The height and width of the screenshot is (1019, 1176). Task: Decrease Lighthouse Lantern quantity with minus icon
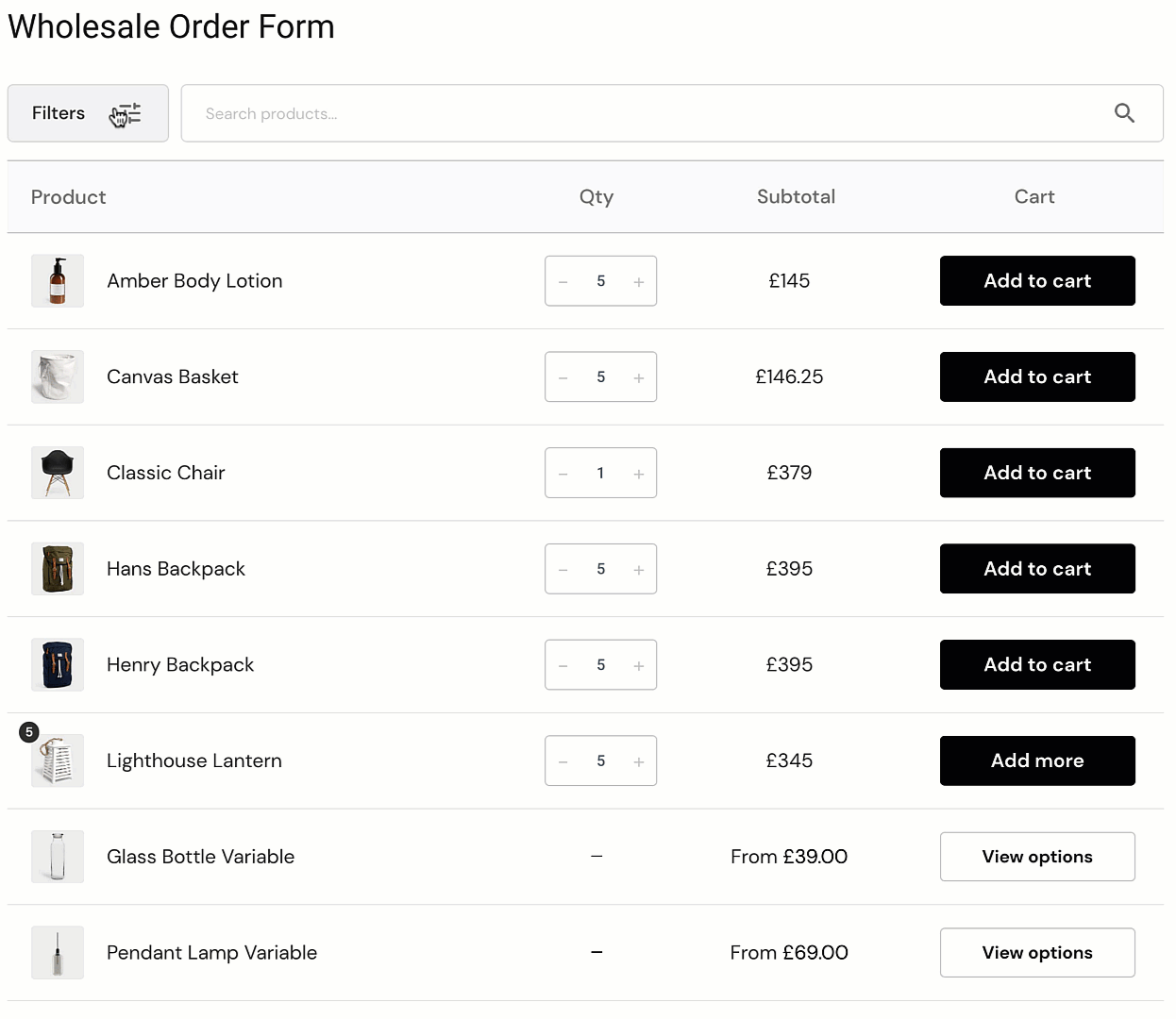563,760
